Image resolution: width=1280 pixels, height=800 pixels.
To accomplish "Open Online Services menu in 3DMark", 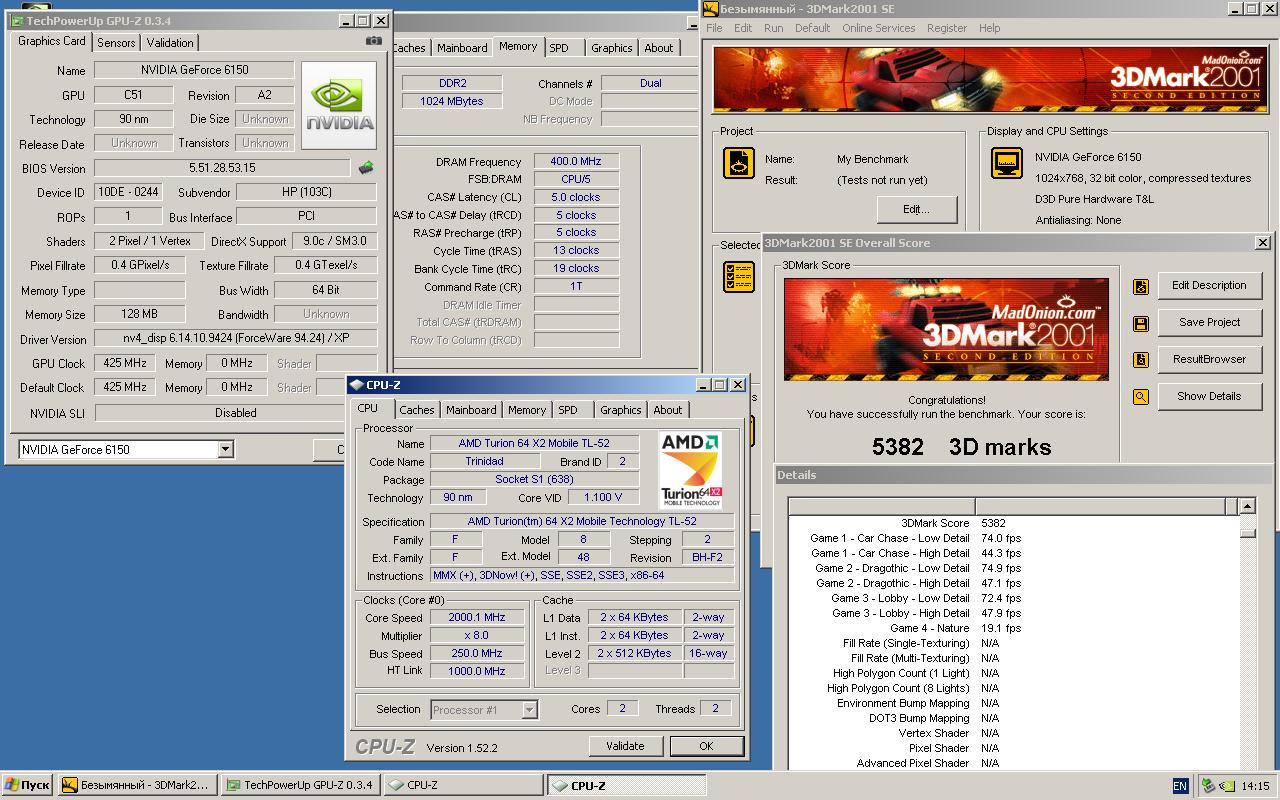I will [879, 28].
